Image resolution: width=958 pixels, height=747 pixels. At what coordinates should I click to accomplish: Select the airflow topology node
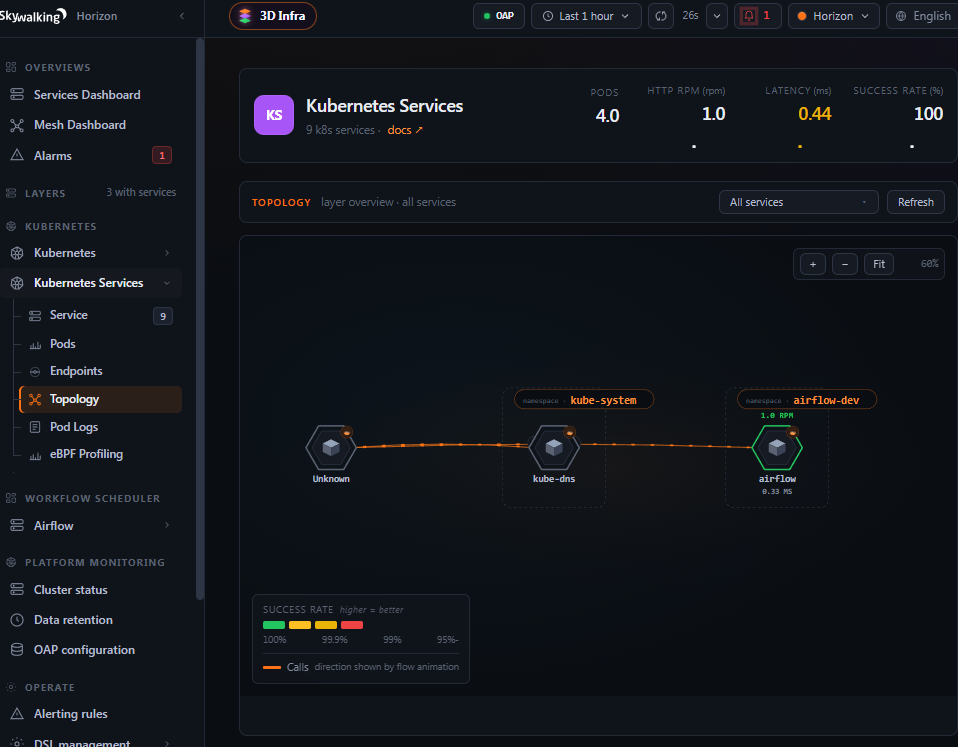[x=777, y=448]
